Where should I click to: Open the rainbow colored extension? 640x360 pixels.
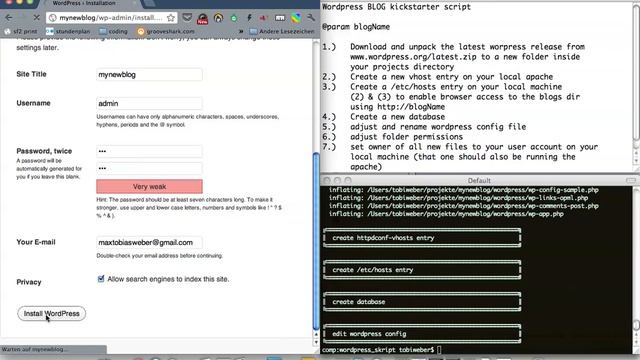point(296,18)
